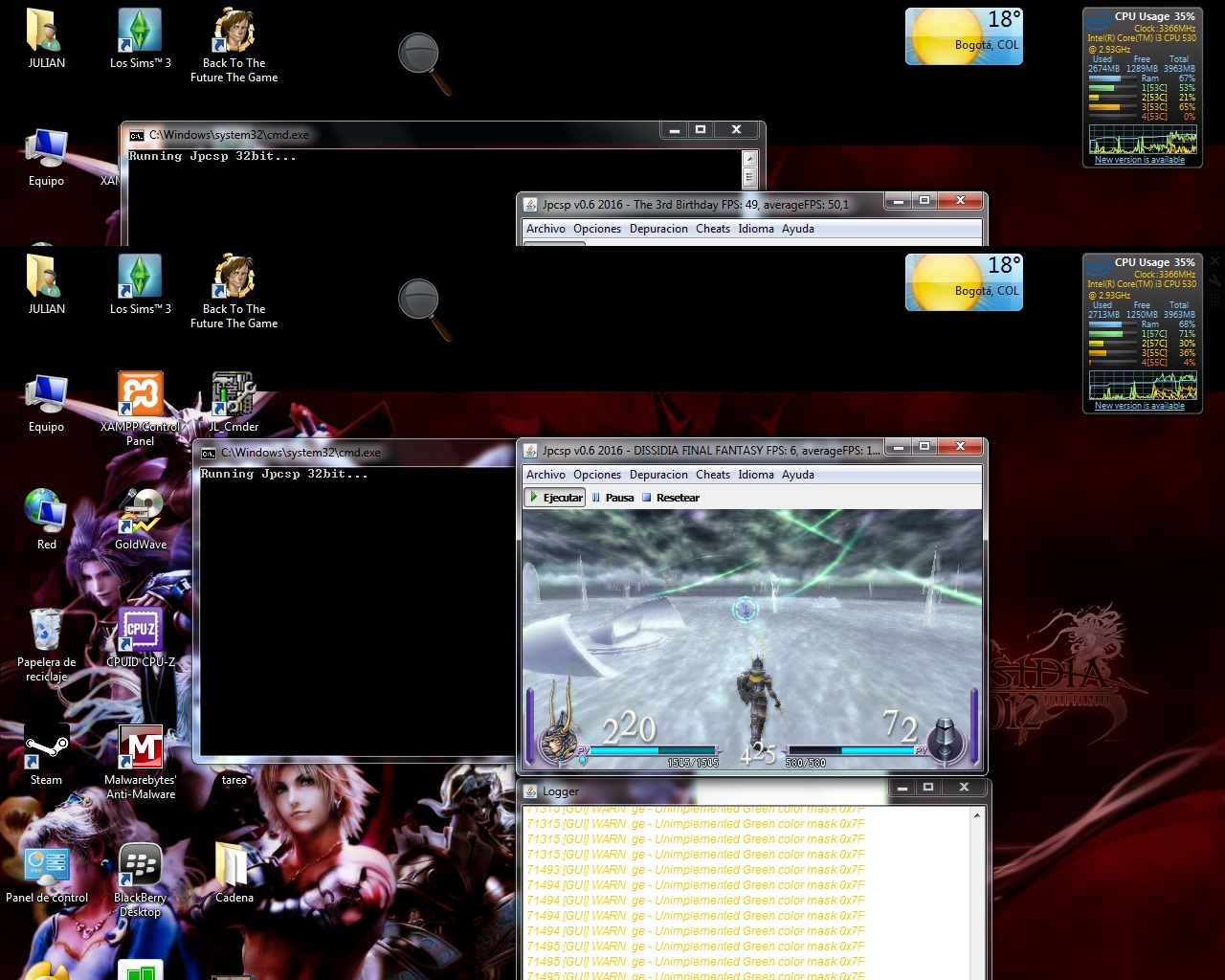Launch the GoldWave desktop shortcut
The width and height of the screenshot is (1225, 980).
141,520
